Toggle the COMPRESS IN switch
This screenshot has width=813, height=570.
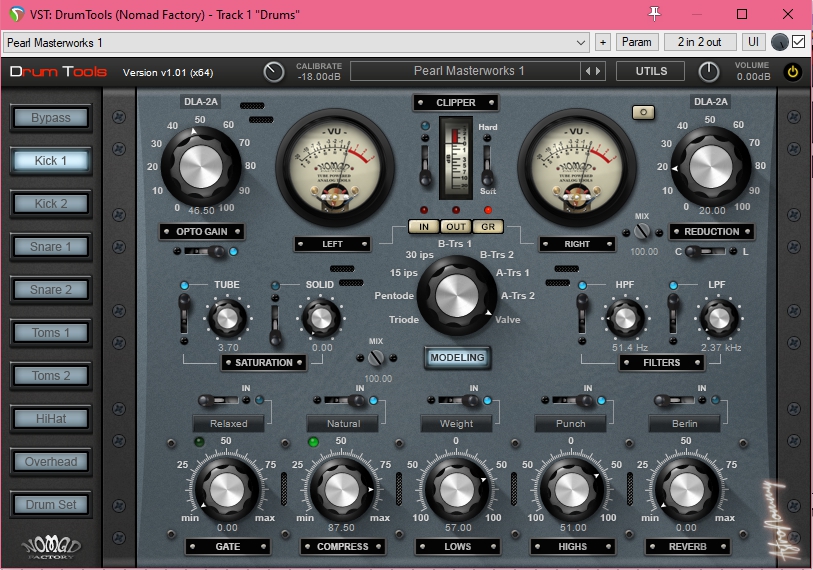(344, 400)
